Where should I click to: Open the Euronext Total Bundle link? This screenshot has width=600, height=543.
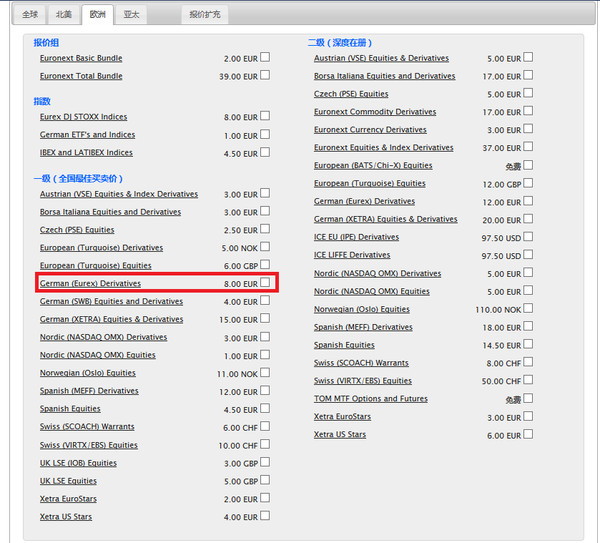tap(81, 76)
